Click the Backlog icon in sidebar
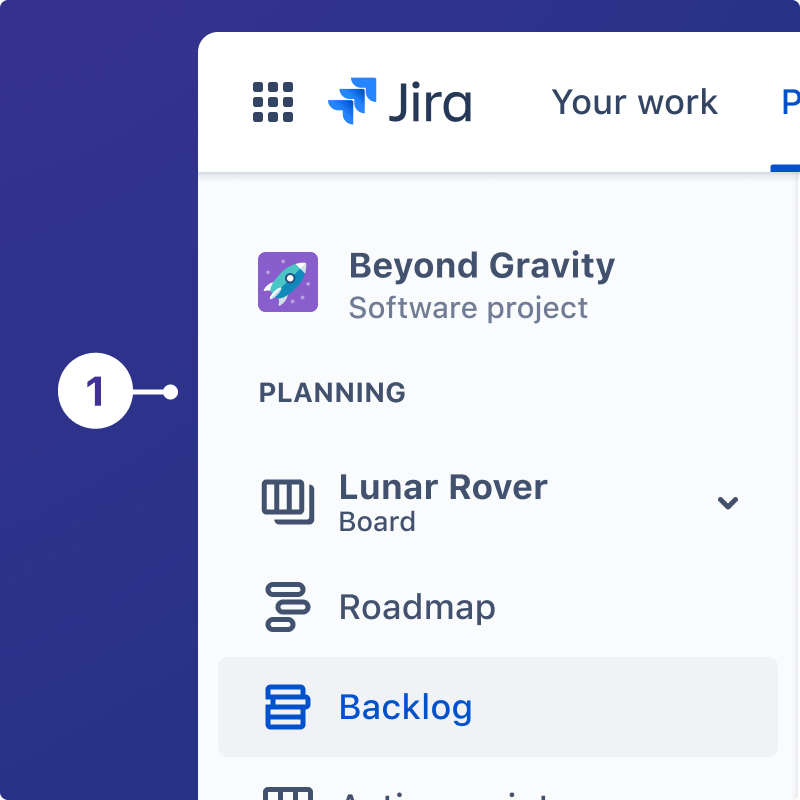 288,707
